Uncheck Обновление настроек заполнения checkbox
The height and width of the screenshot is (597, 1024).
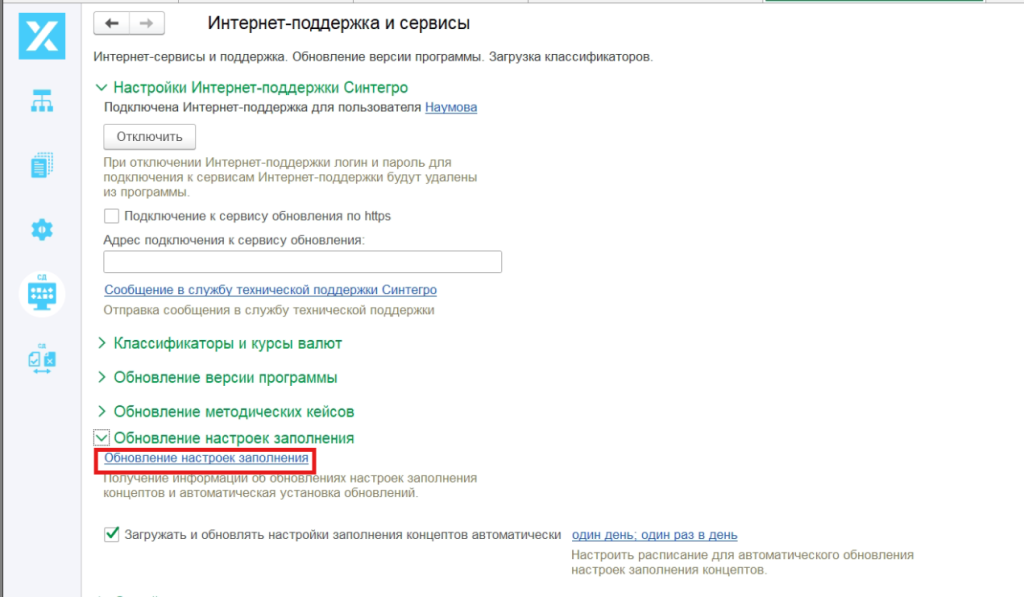click(102, 437)
